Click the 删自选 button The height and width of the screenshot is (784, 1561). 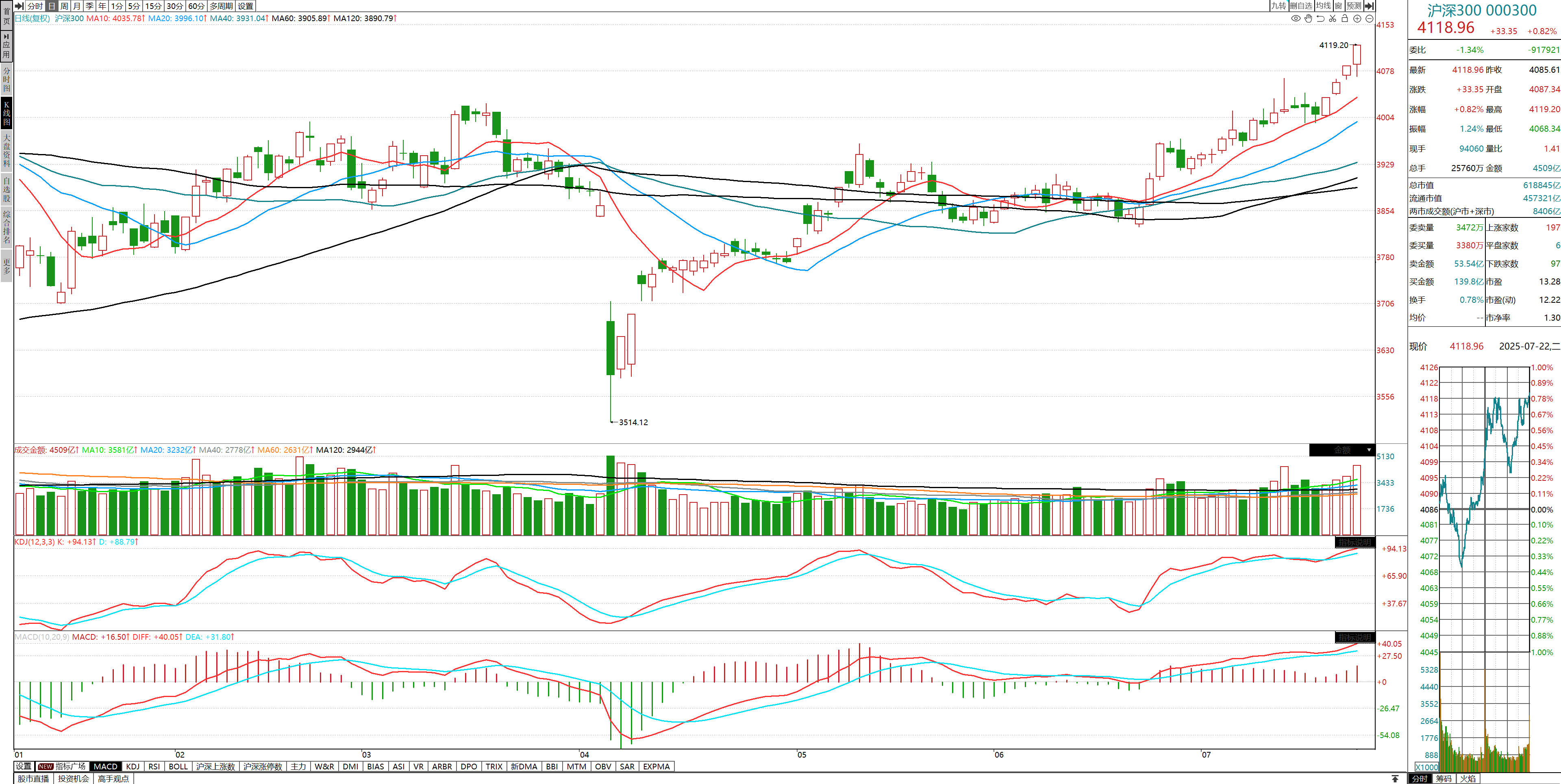[x=1301, y=6]
